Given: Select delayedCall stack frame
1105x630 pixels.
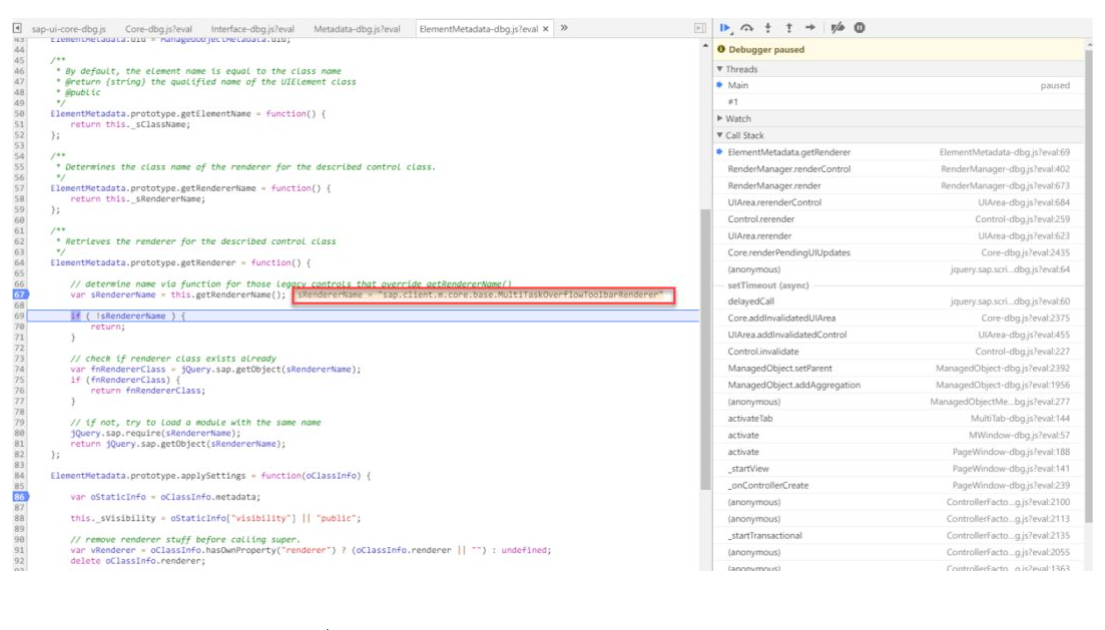Looking at the screenshot, I should pos(899,302).
